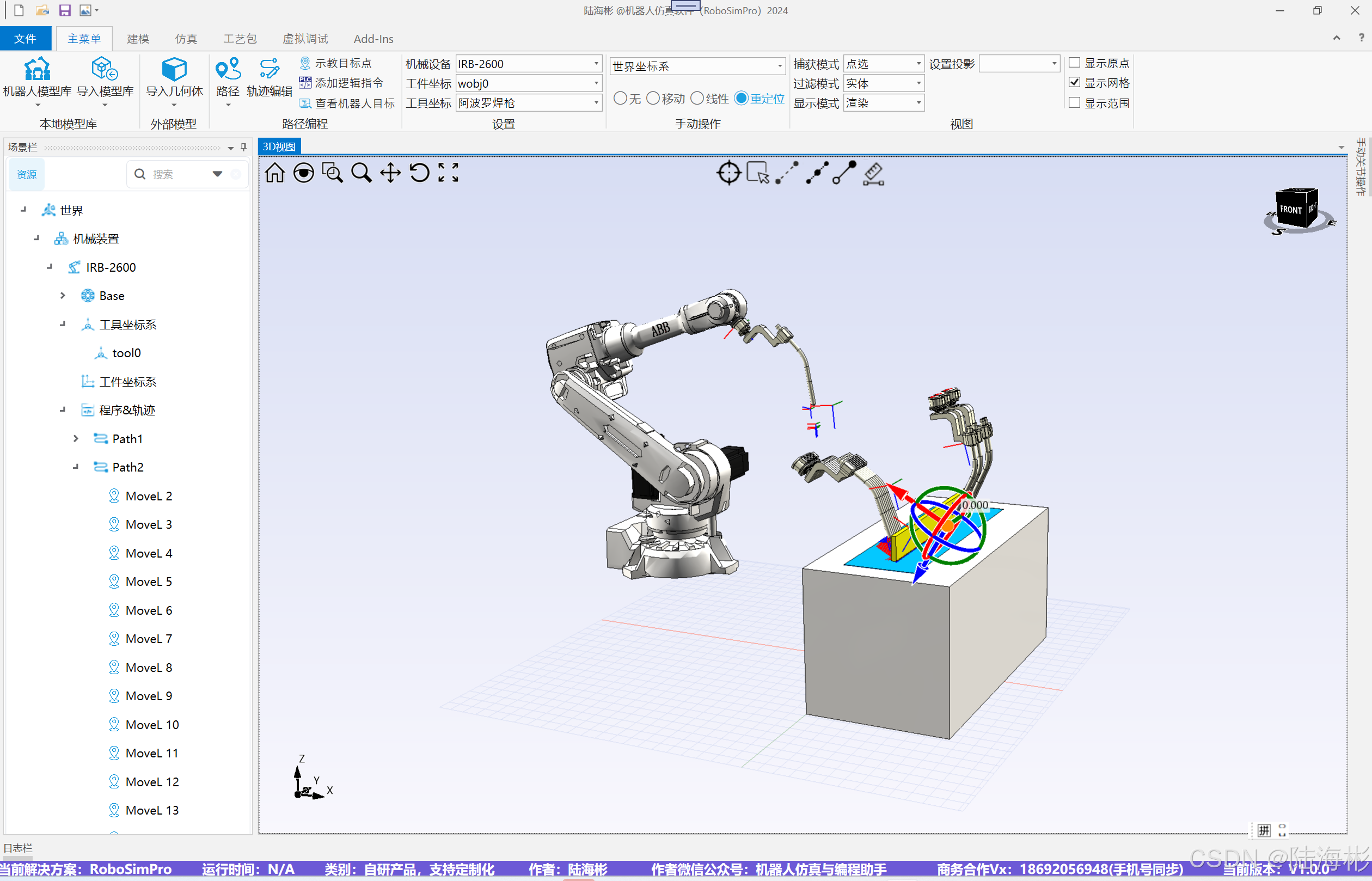Viewport: 1372px width, 881px height.
Task: Expand the Path1 tree node
Action: [76, 439]
